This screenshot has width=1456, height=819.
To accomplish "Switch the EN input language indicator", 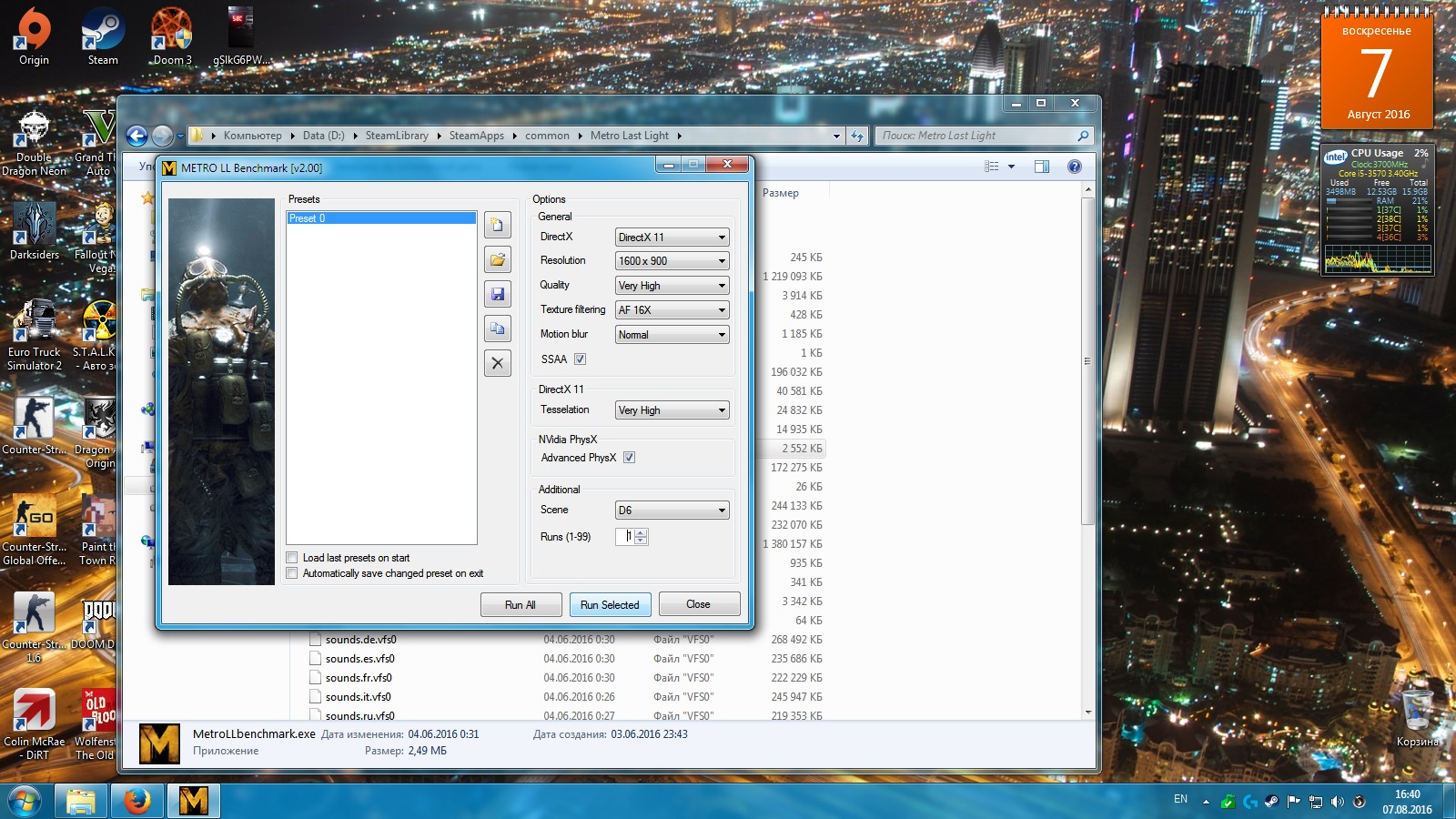I will click(1180, 799).
